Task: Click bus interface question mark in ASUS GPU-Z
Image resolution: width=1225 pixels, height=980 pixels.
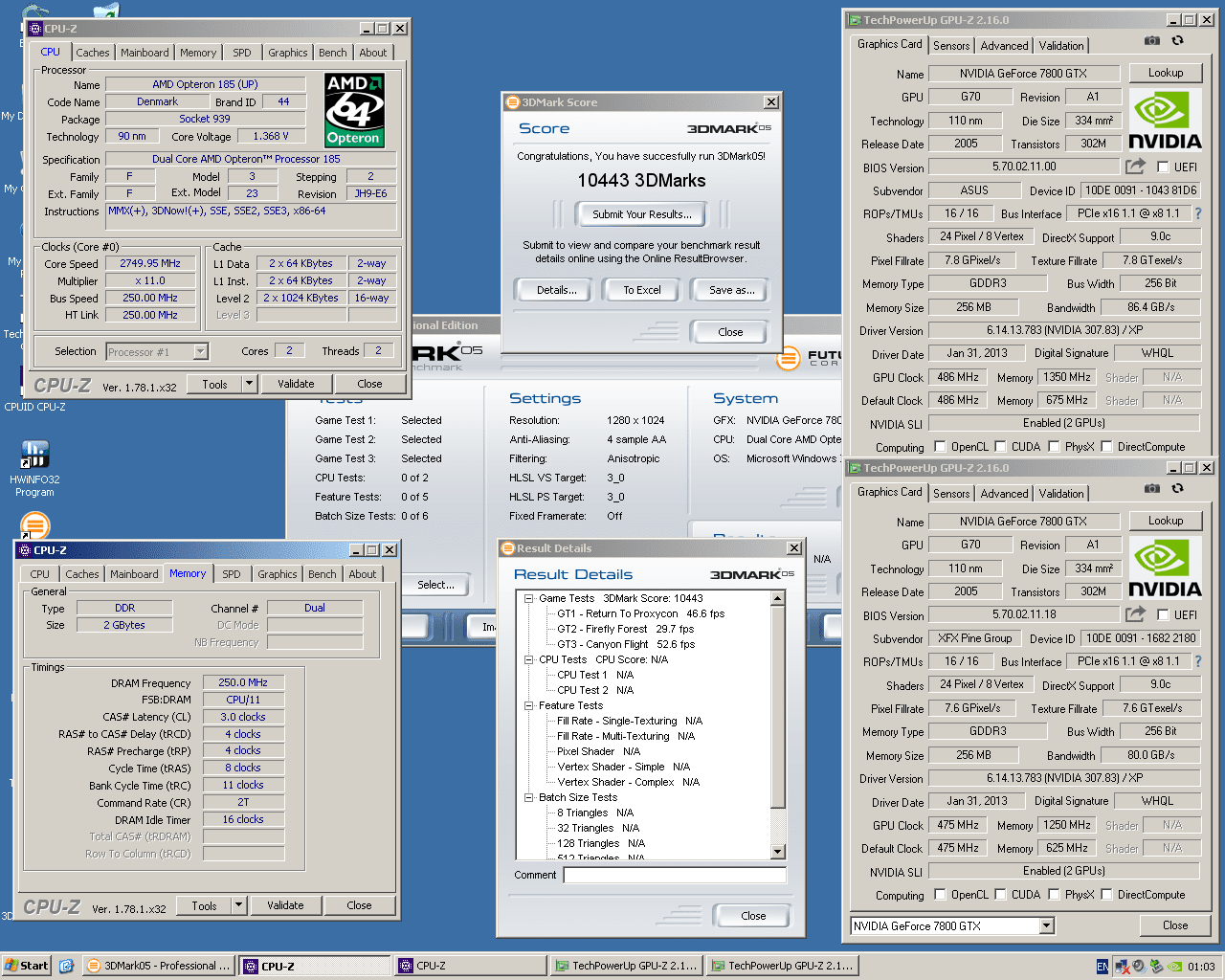Action: [x=1197, y=213]
